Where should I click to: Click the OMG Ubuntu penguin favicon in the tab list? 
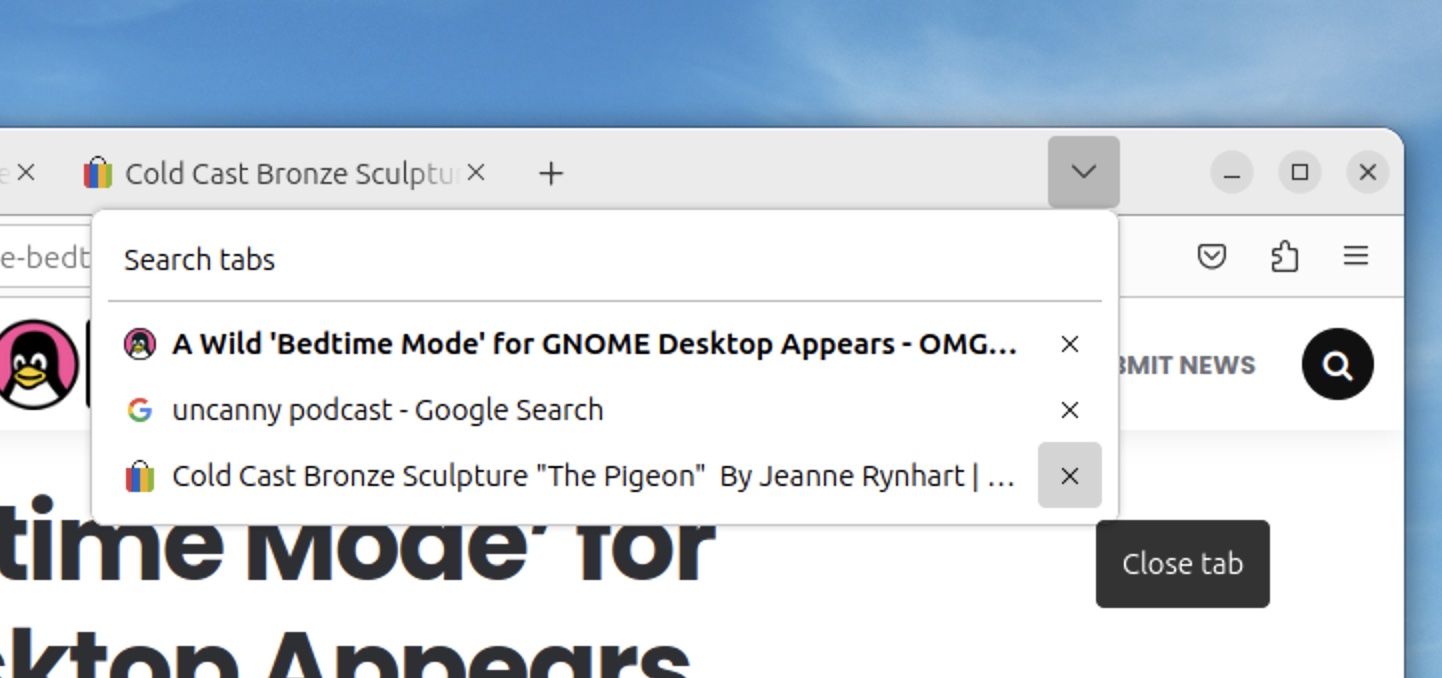pyautogui.click(x=140, y=344)
